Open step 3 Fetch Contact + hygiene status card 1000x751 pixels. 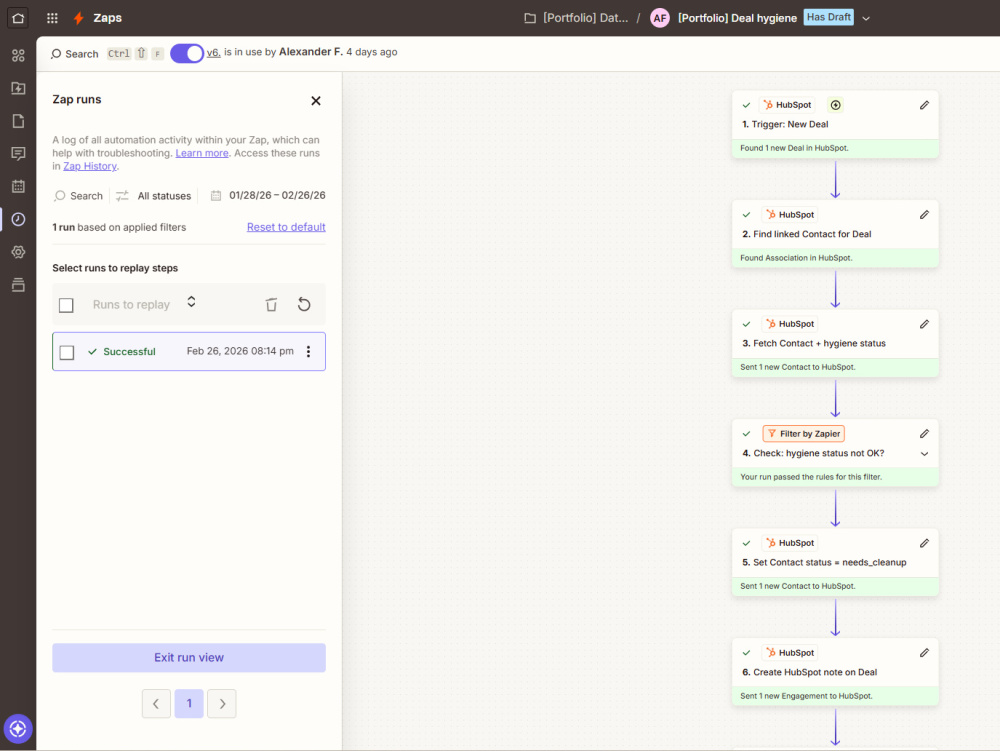(x=835, y=344)
